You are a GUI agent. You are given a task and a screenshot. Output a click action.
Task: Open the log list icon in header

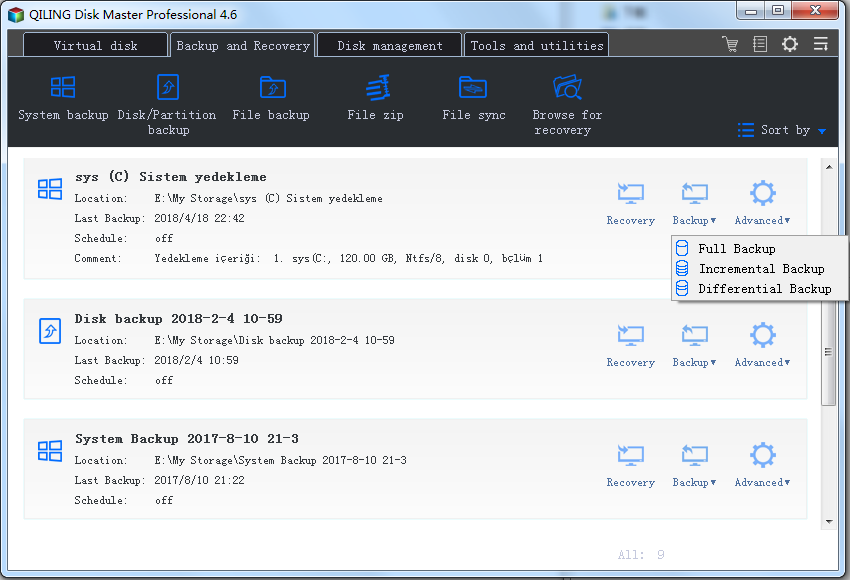coord(760,44)
